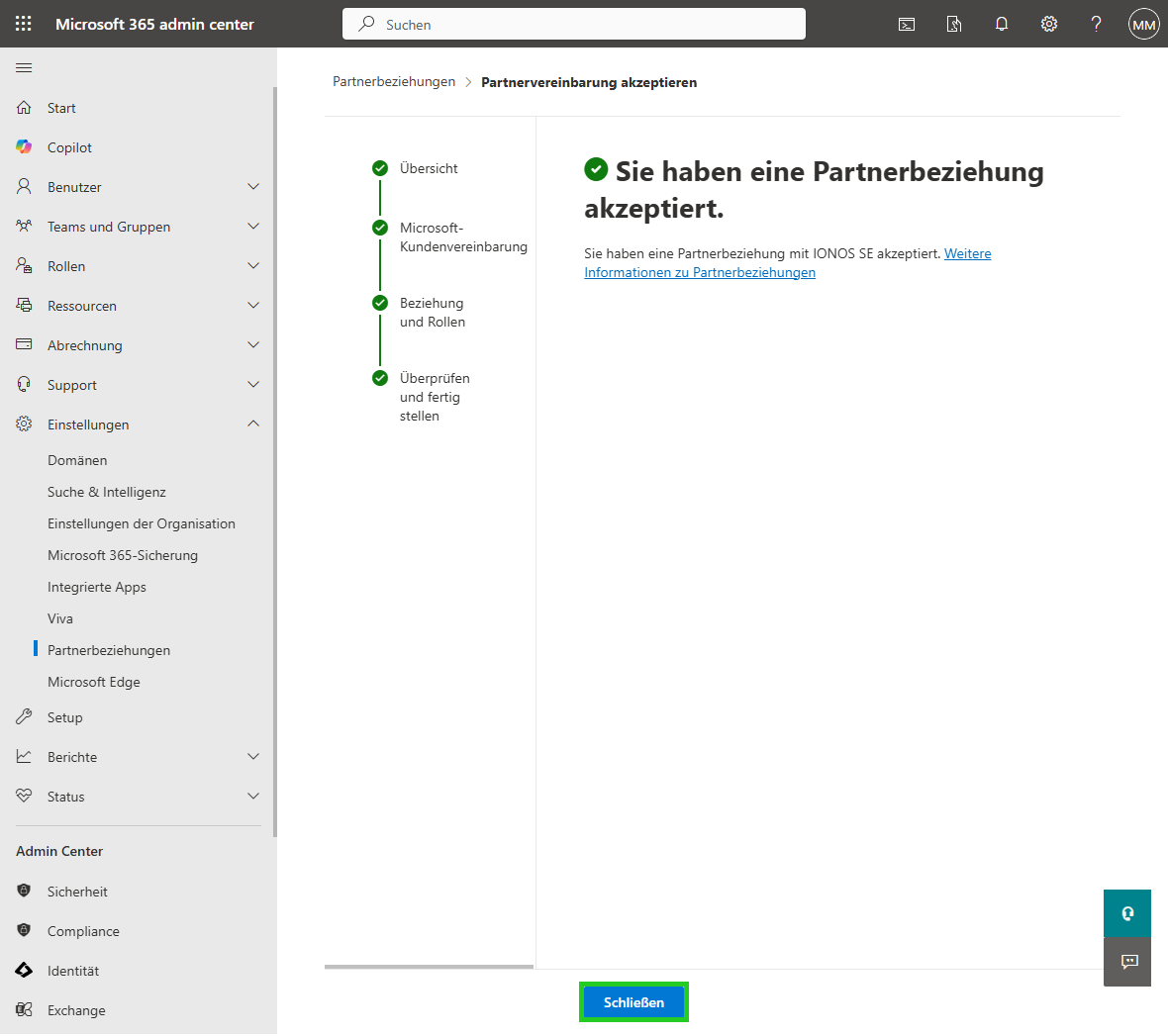The image size is (1168, 1036).
Task: Click the Start home icon
Action: 24,108
